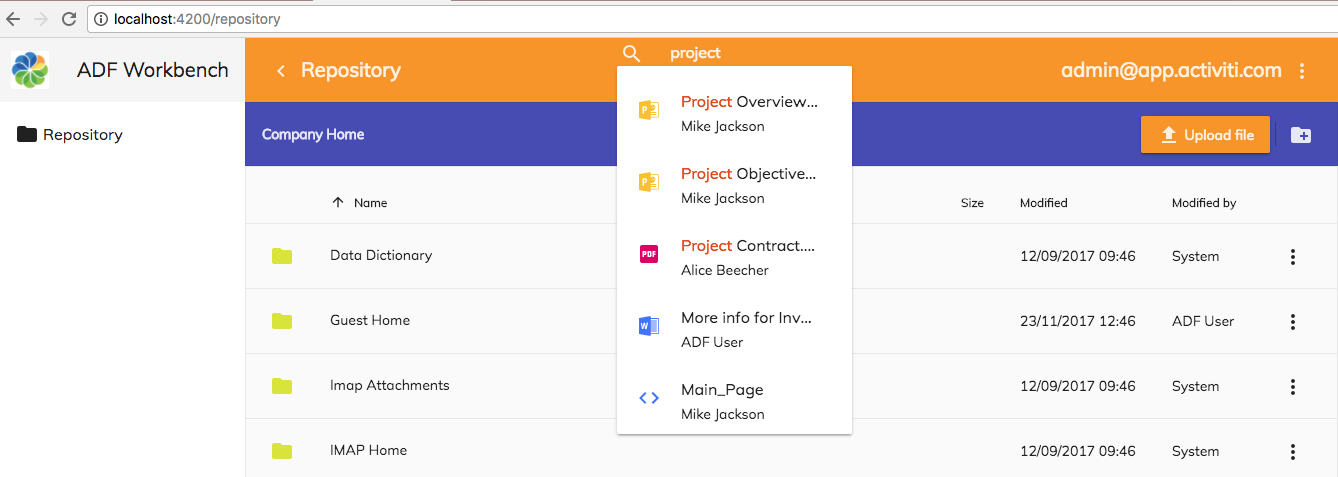Screen dimensions: 1338x477
Task: Sort the list by Name column header
Action: point(370,203)
